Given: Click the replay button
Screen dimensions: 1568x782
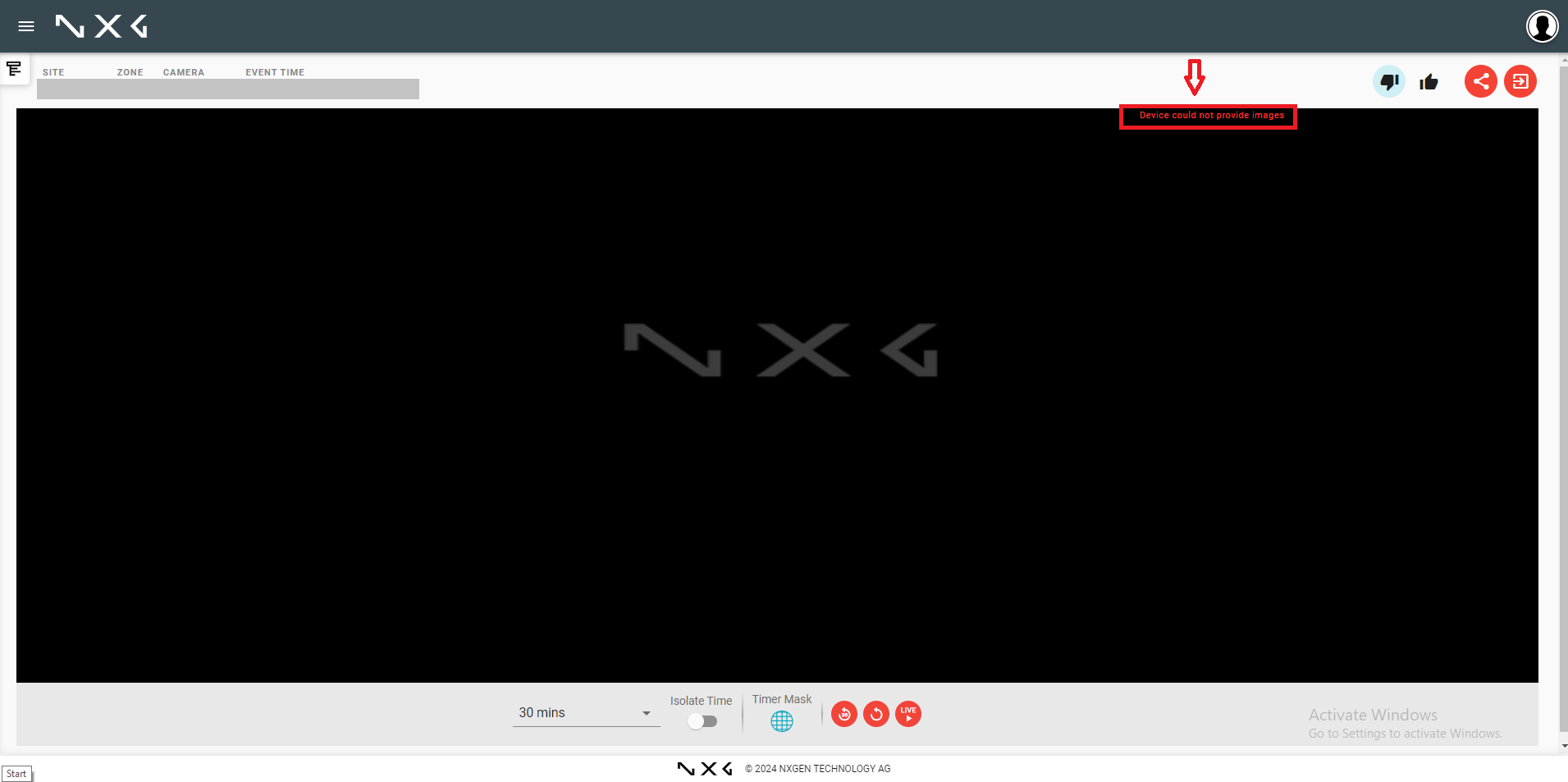Looking at the screenshot, I should [x=876, y=714].
